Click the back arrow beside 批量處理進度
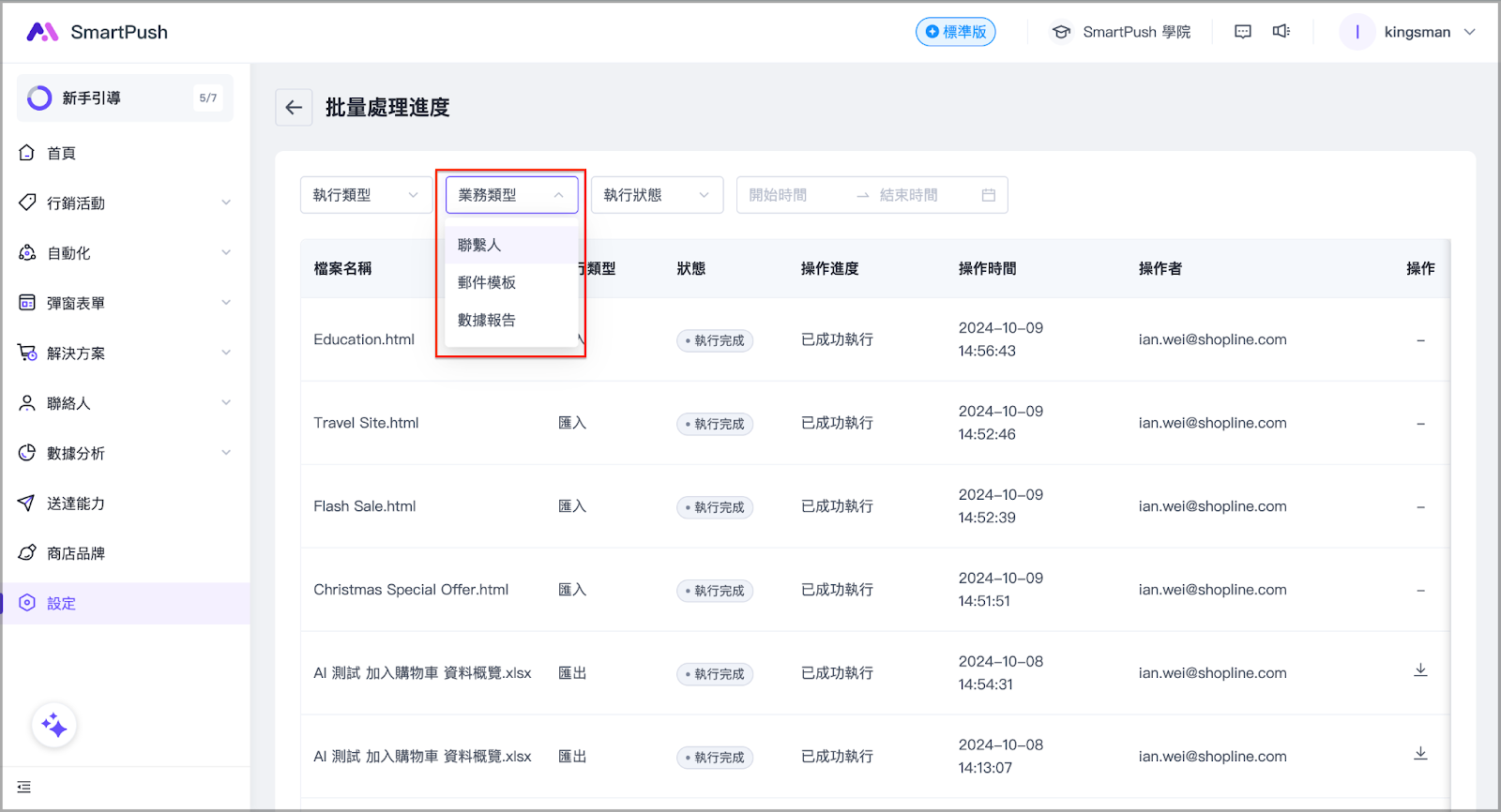Screen dimensions: 1501x812 [294, 108]
